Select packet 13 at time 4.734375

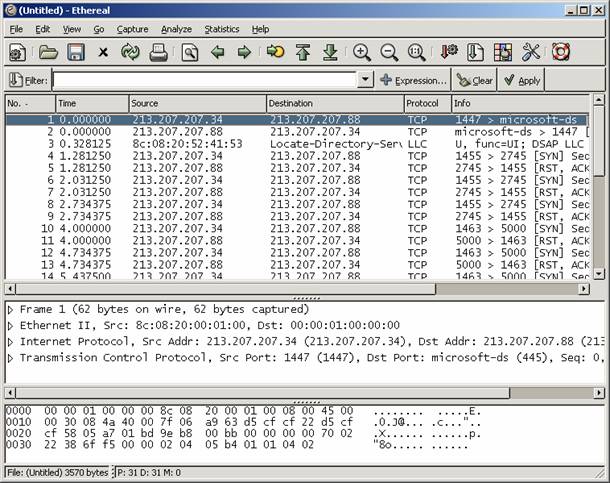pos(298,264)
